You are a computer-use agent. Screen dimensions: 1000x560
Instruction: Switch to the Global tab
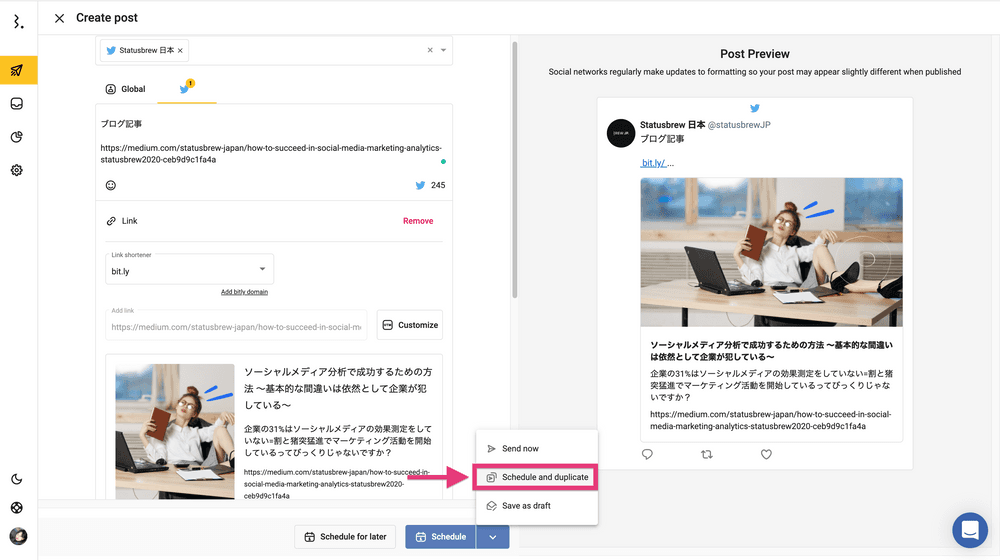pos(125,89)
